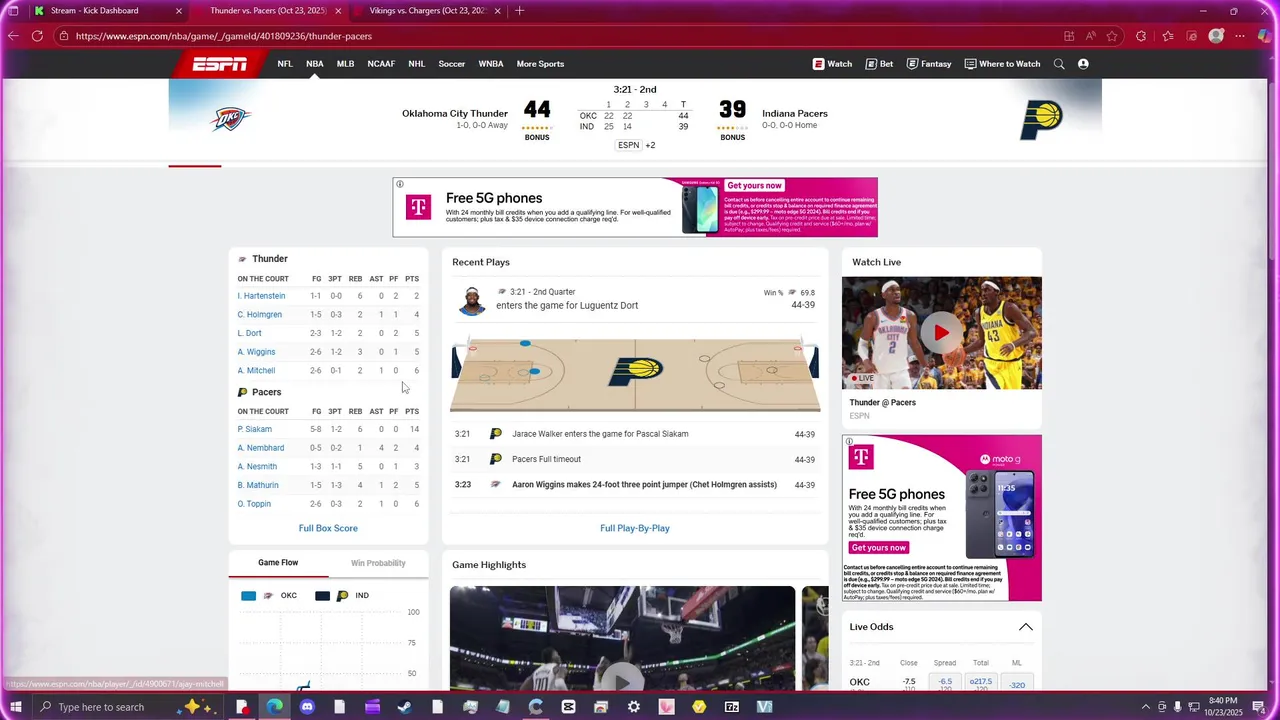This screenshot has height=720, width=1280.
Task: Click Get yours now on top banner ad
Action: coord(754,186)
